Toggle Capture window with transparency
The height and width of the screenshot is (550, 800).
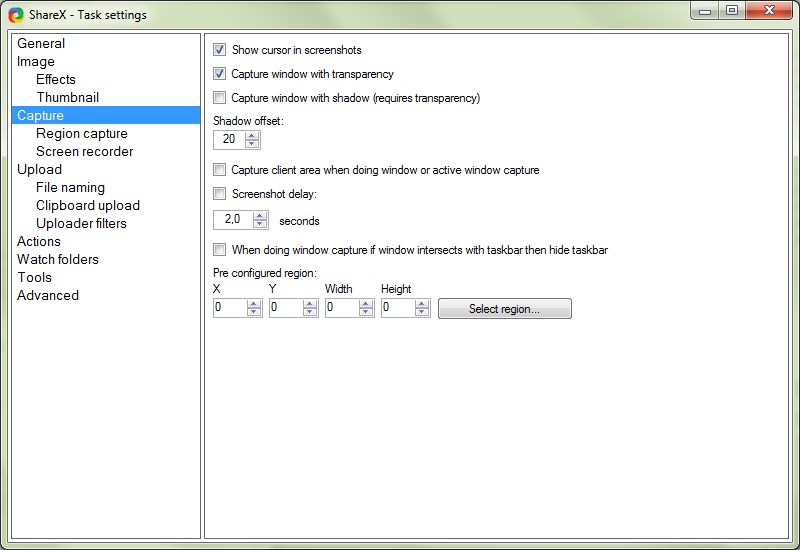tap(220, 74)
